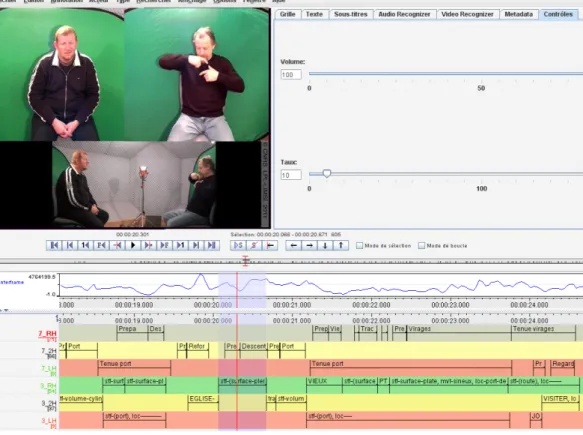The image size is (583, 435).
Task: Go to the next scroll view
Action: pos(196,245)
